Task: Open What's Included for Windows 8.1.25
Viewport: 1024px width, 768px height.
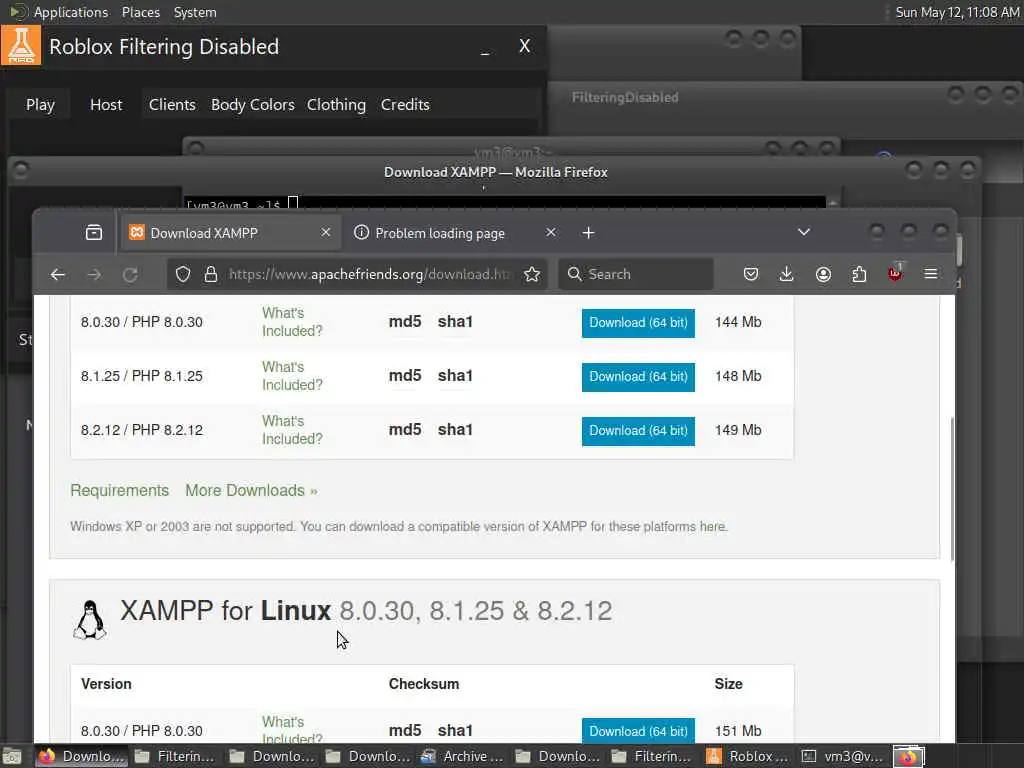Action: [292, 376]
